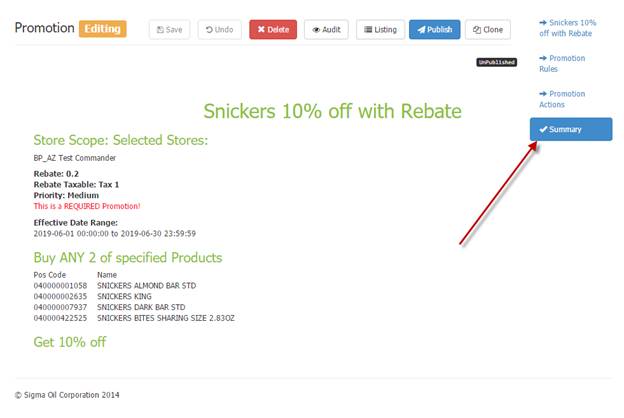Open the Audit view
The width and height of the screenshot is (624, 418).
click(326, 29)
